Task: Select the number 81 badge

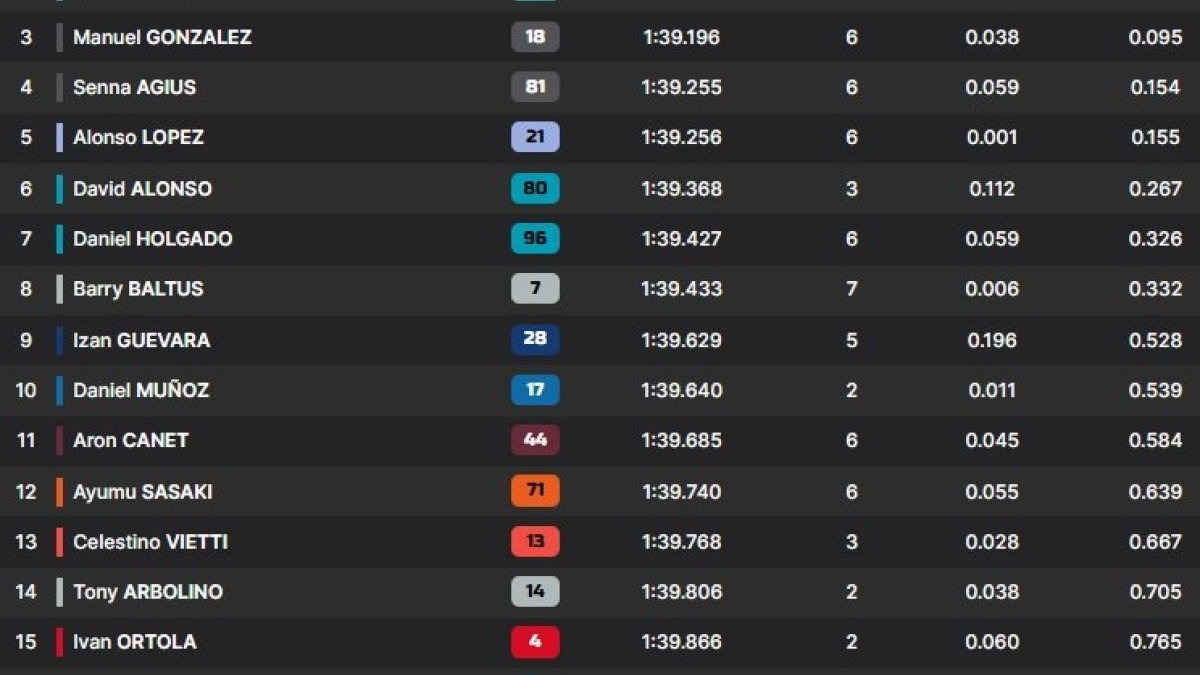Action: click(x=535, y=87)
